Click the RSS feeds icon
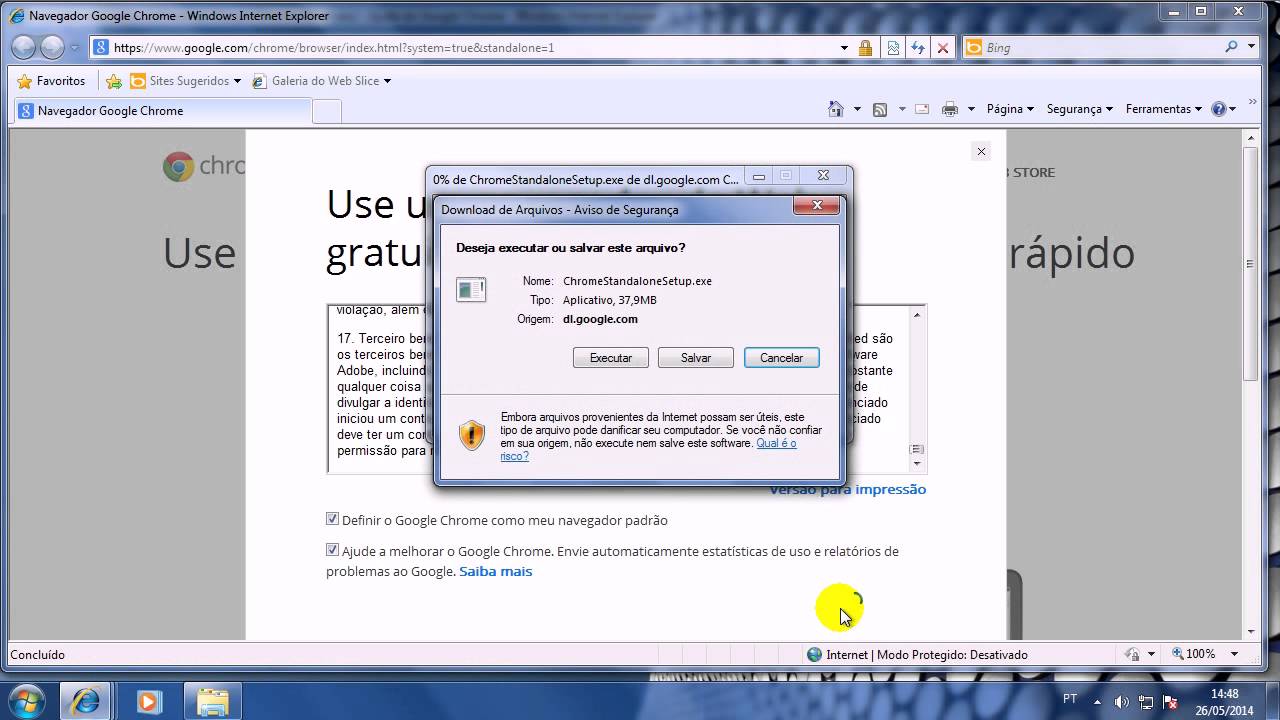 click(880, 109)
